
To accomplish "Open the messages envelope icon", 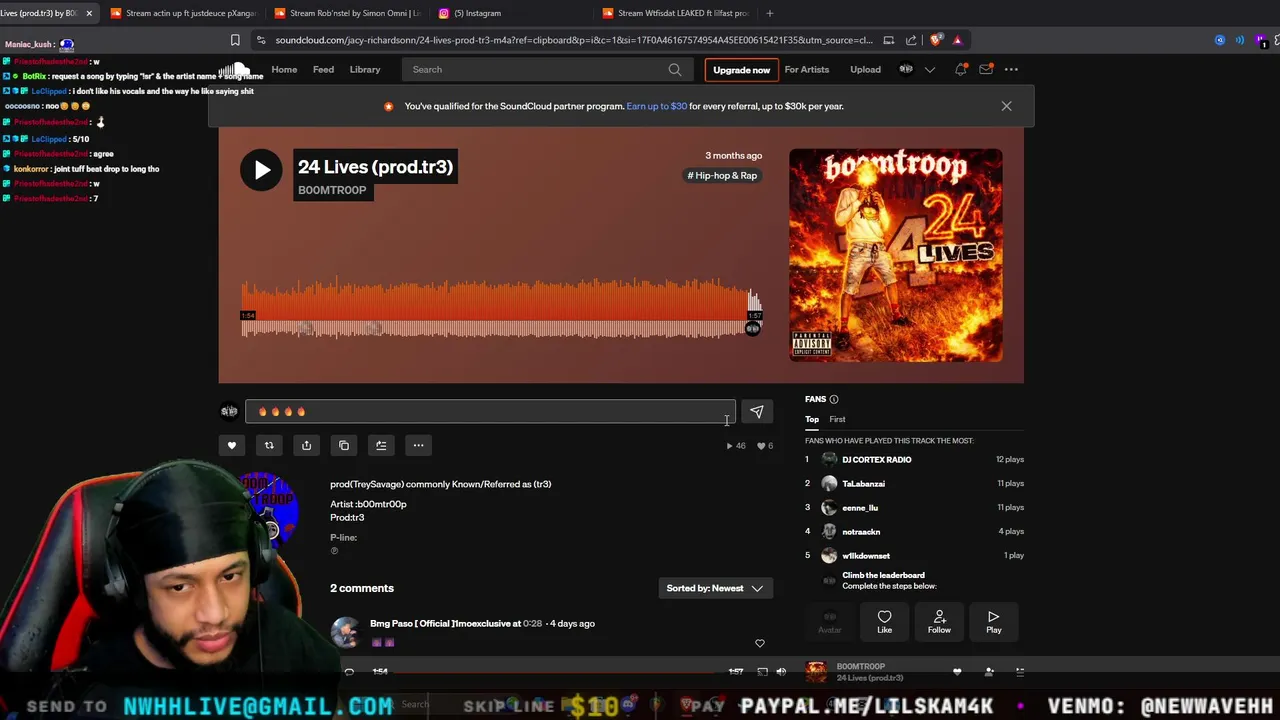I will [986, 69].
